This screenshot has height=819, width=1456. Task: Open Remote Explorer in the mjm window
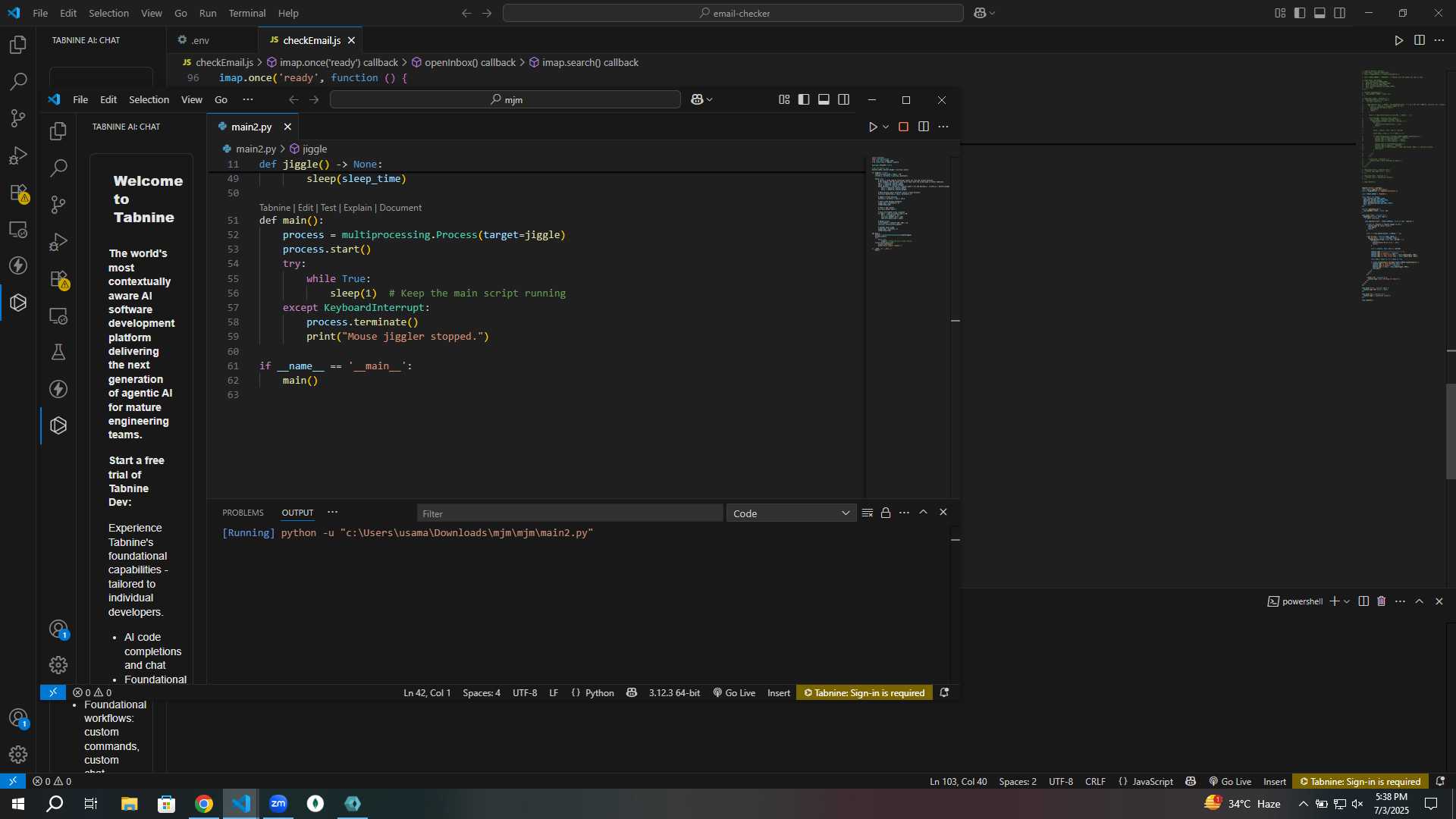(58, 315)
